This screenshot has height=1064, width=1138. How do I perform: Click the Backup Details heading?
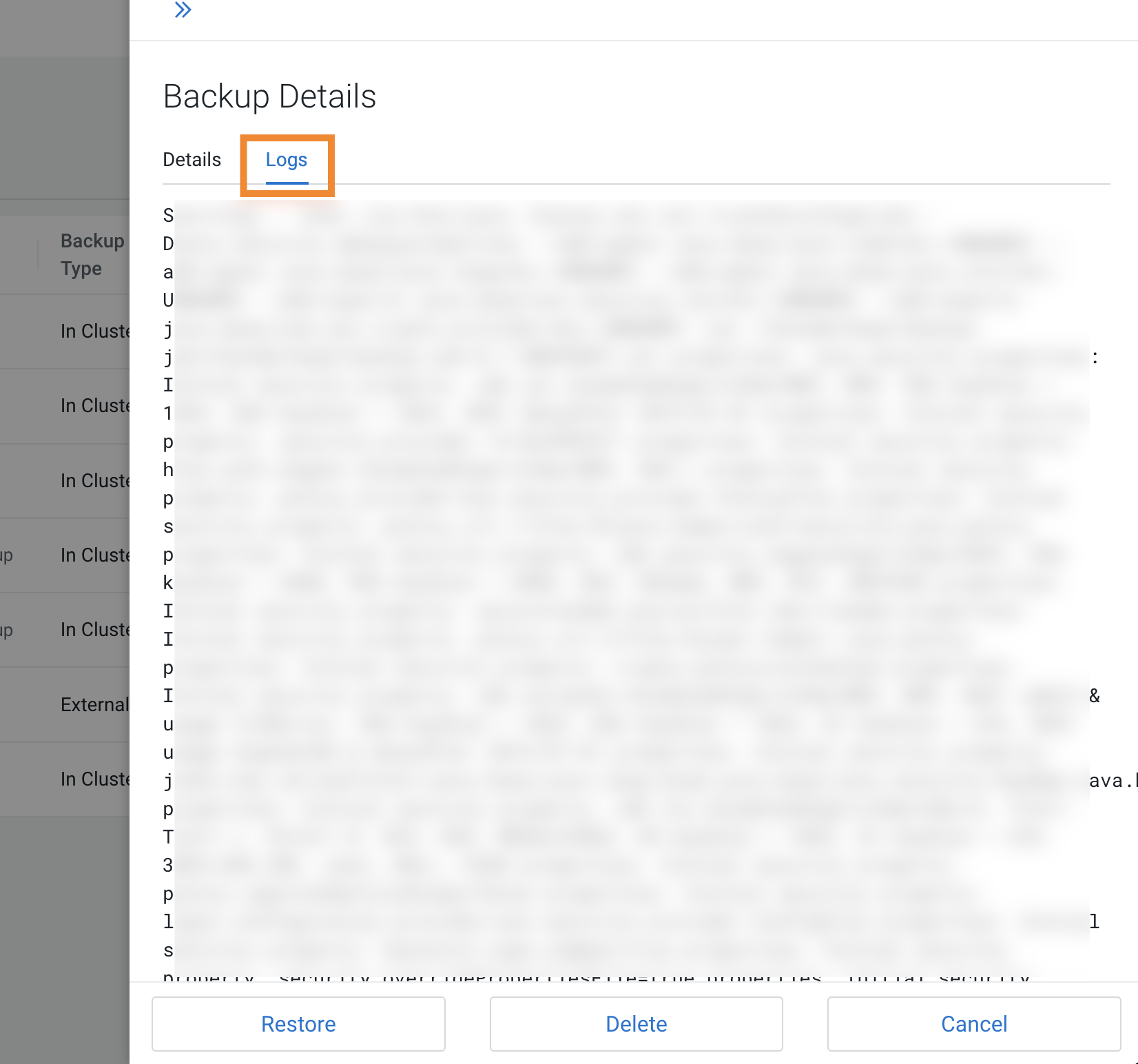click(x=269, y=96)
